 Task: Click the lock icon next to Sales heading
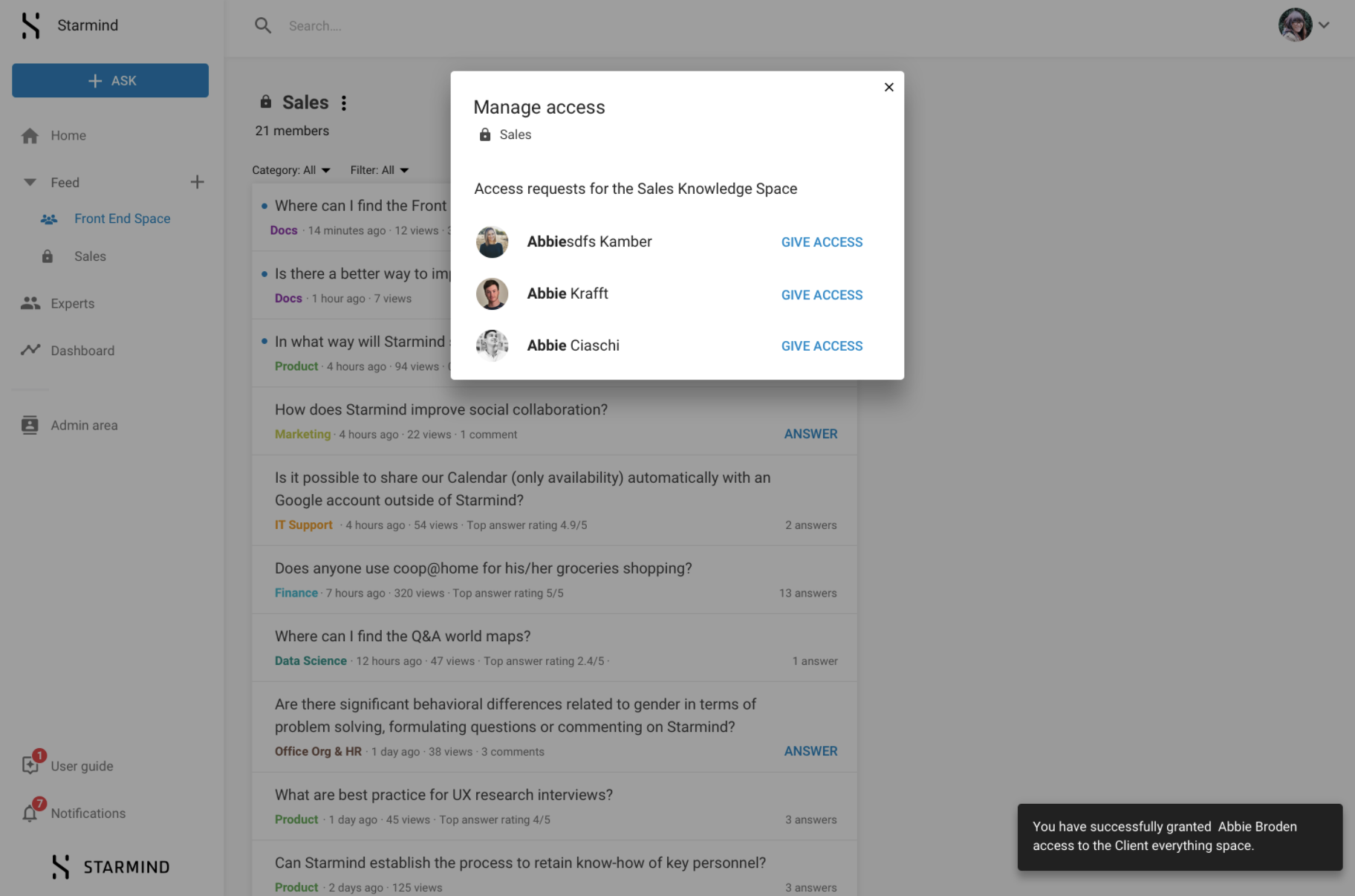point(266,102)
